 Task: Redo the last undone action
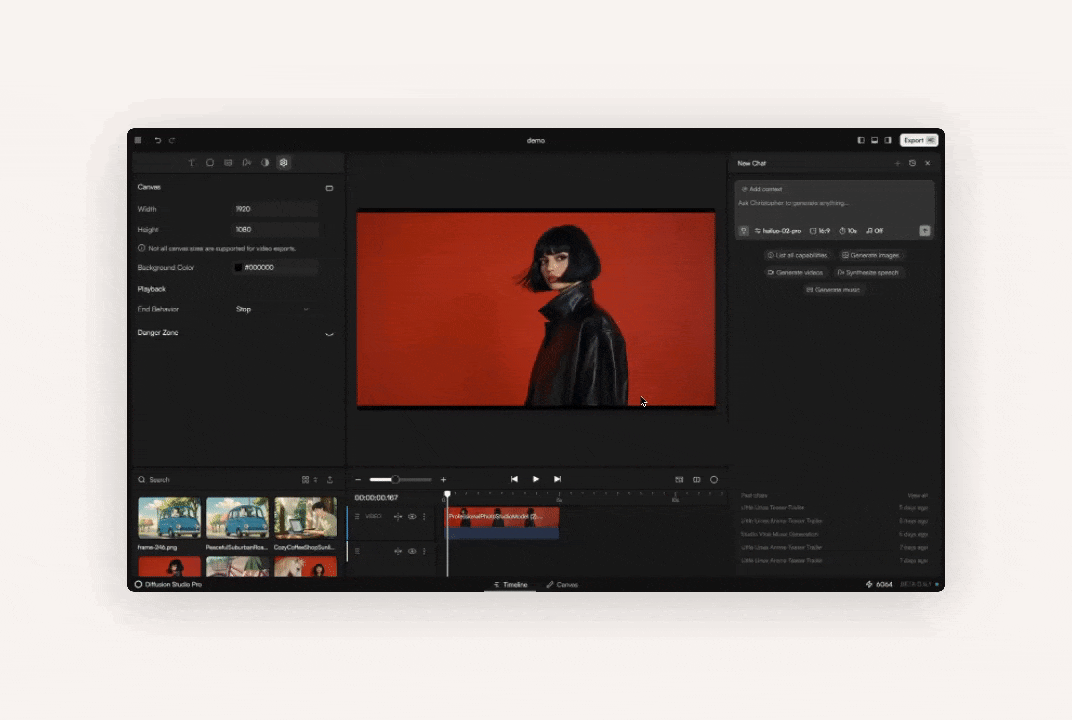tap(172, 140)
